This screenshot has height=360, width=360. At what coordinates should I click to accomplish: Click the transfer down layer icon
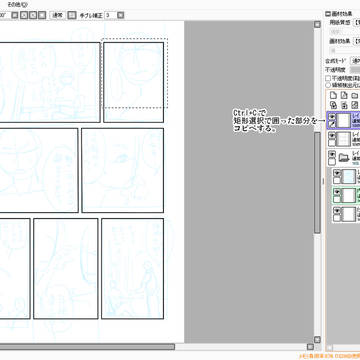tap(333, 105)
